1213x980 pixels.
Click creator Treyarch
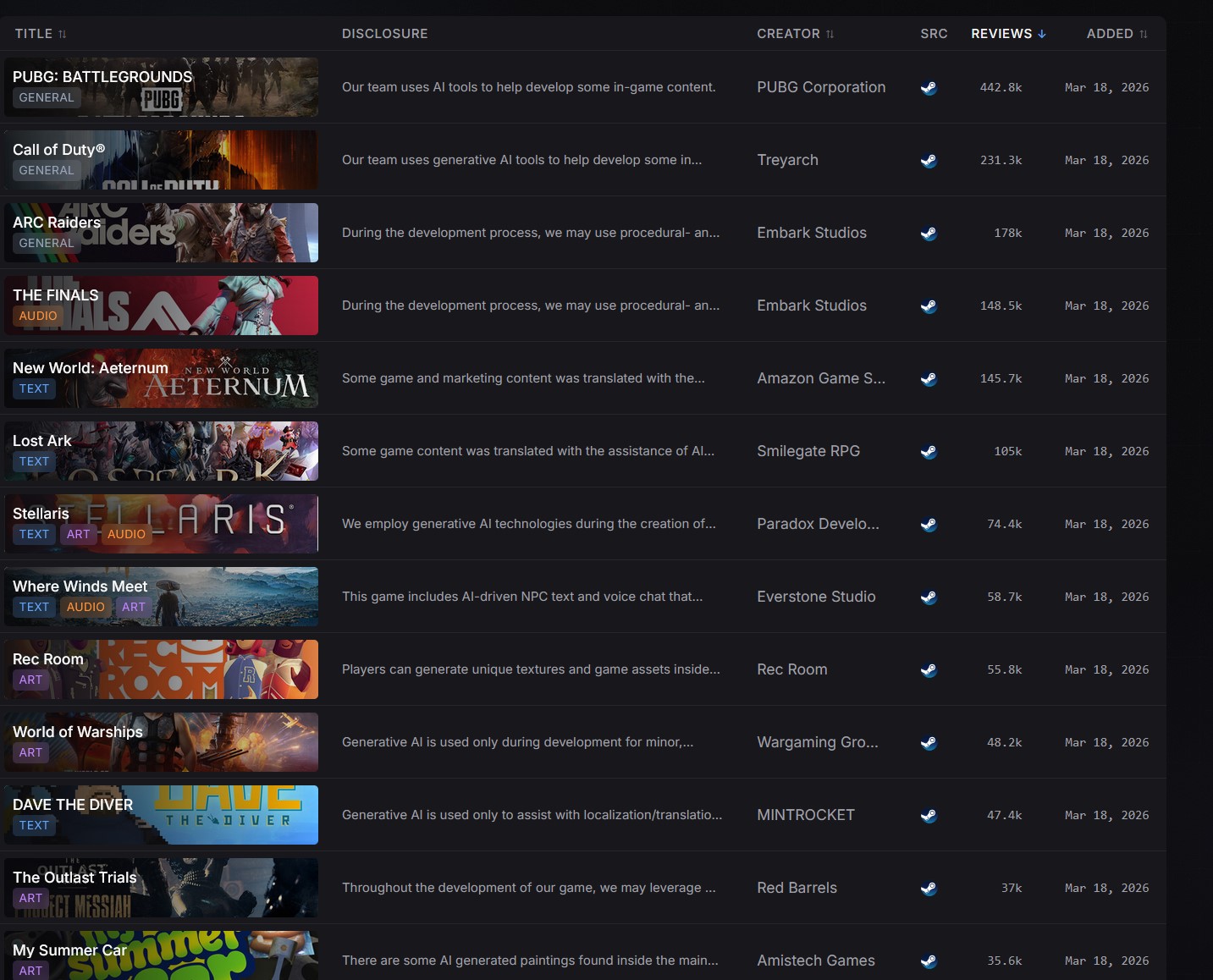pyautogui.click(x=787, y=160)
